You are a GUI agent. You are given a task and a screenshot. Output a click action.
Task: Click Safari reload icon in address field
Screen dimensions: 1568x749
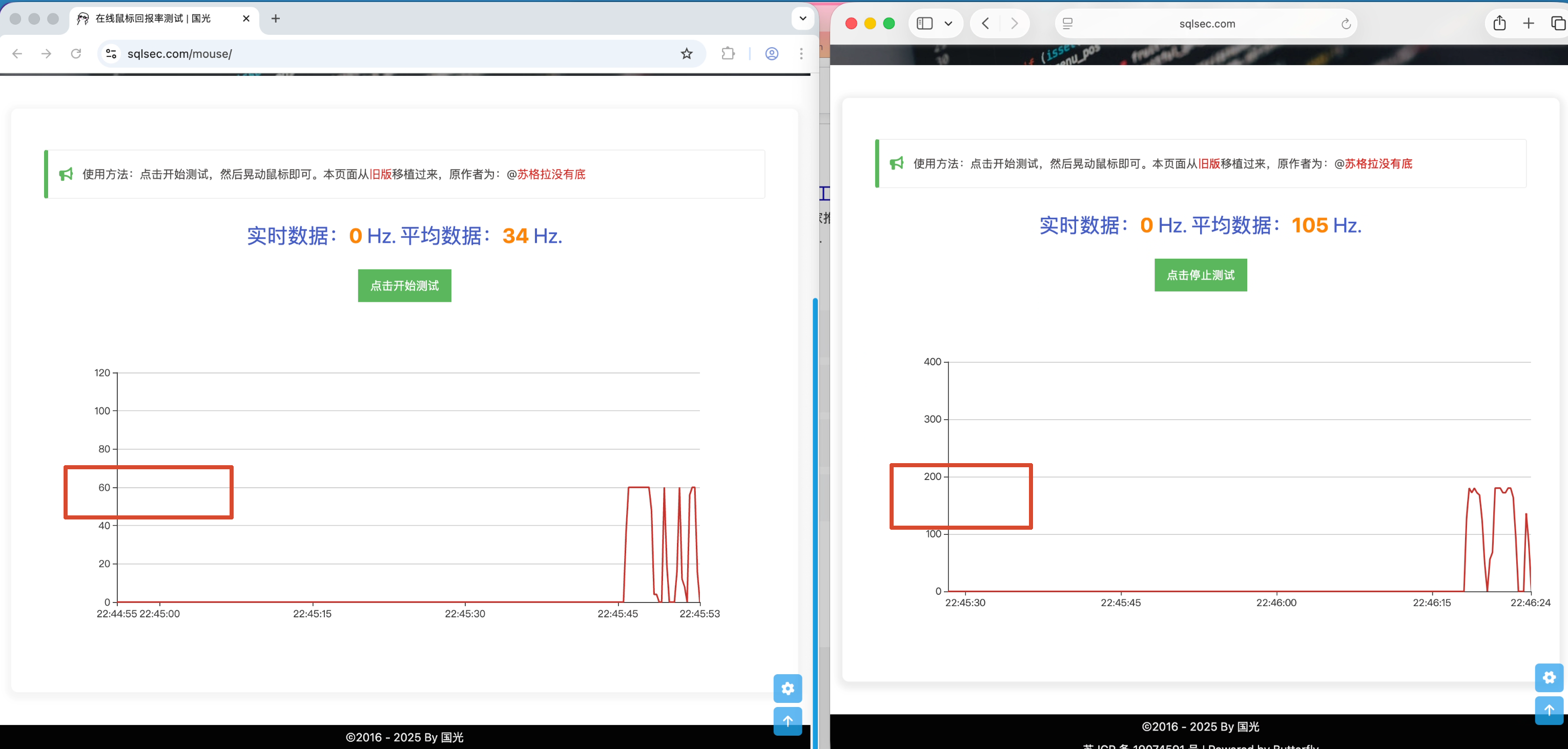click(1345, 24)
